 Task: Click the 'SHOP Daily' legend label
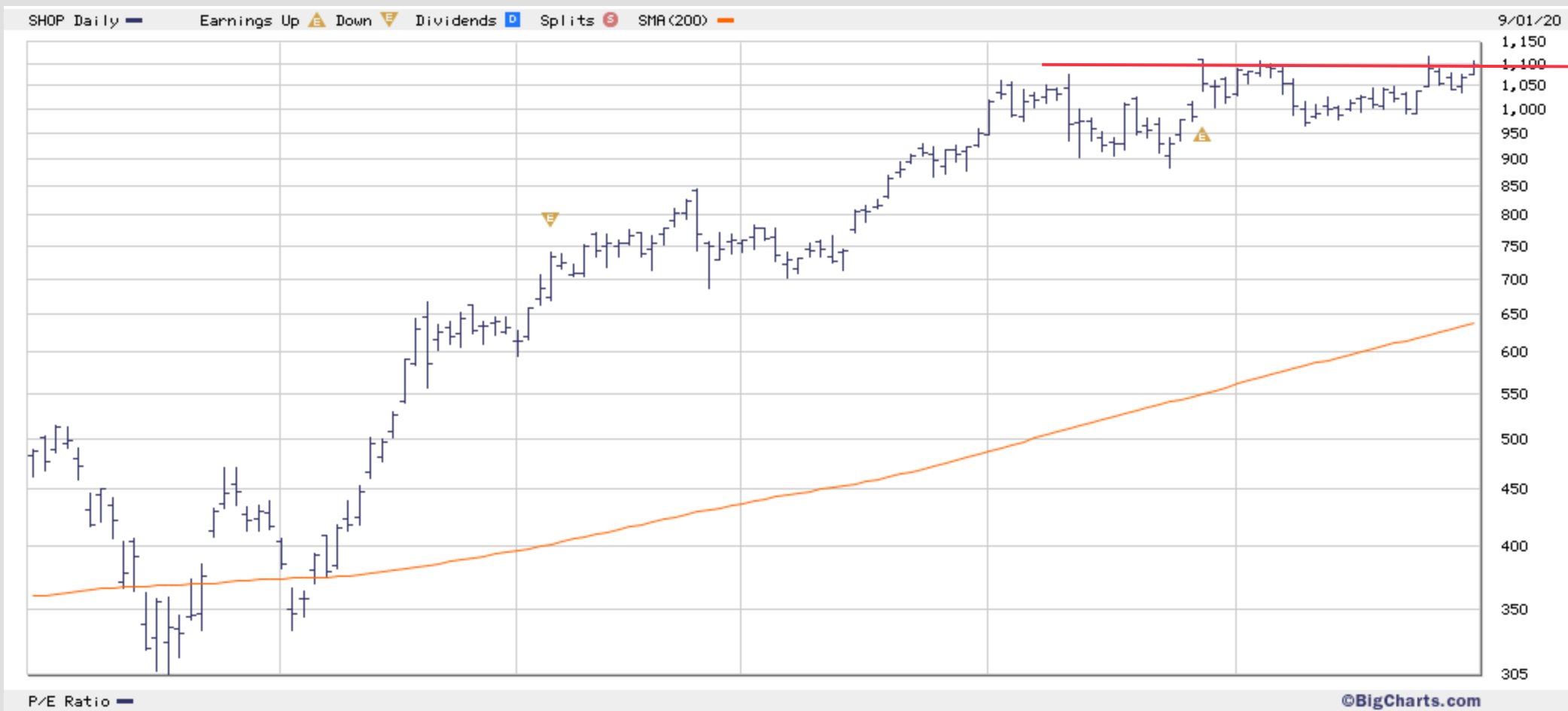pos(74,20)
